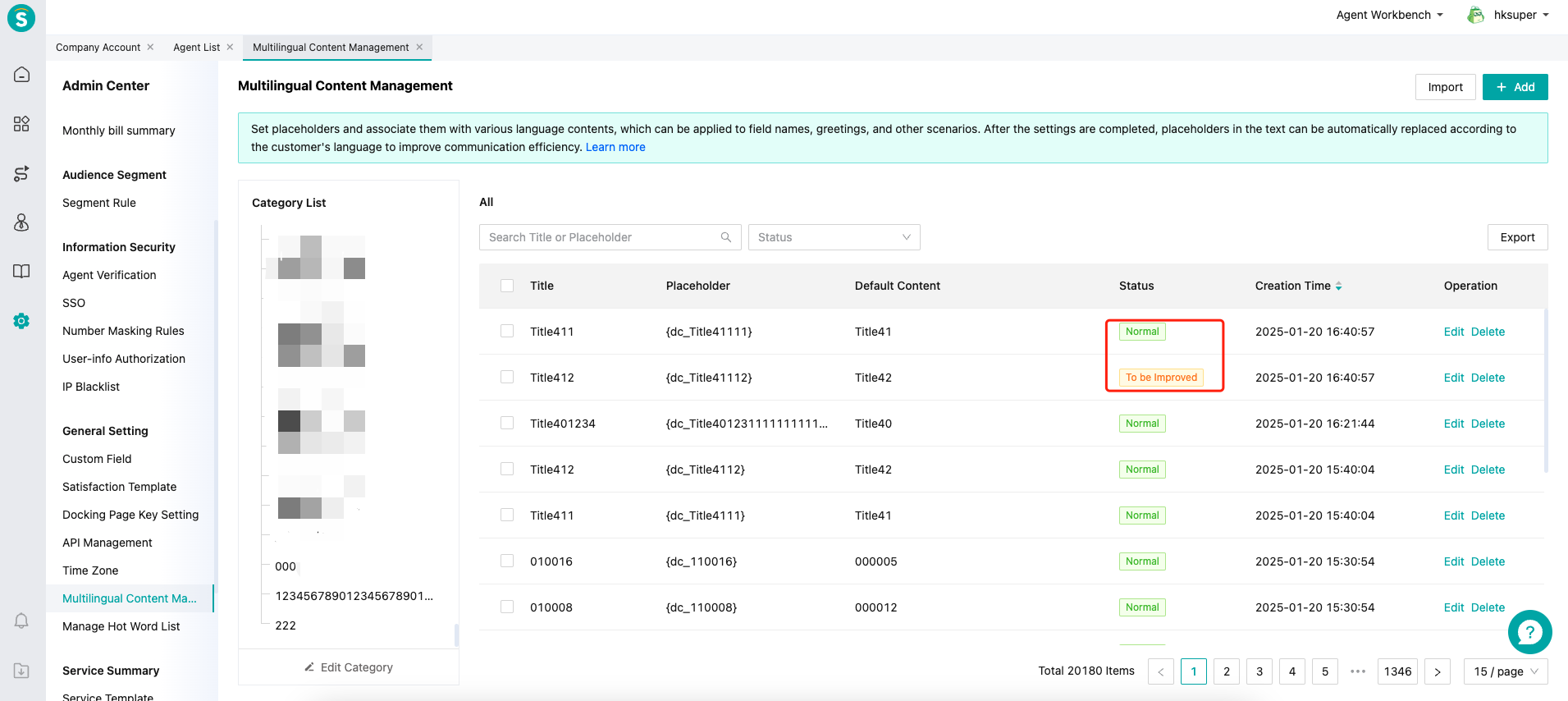Open the routing flow icon in sidebar
Image resolution: width=1568 pixels, height=701 pixels.
(x=22, y=173)
